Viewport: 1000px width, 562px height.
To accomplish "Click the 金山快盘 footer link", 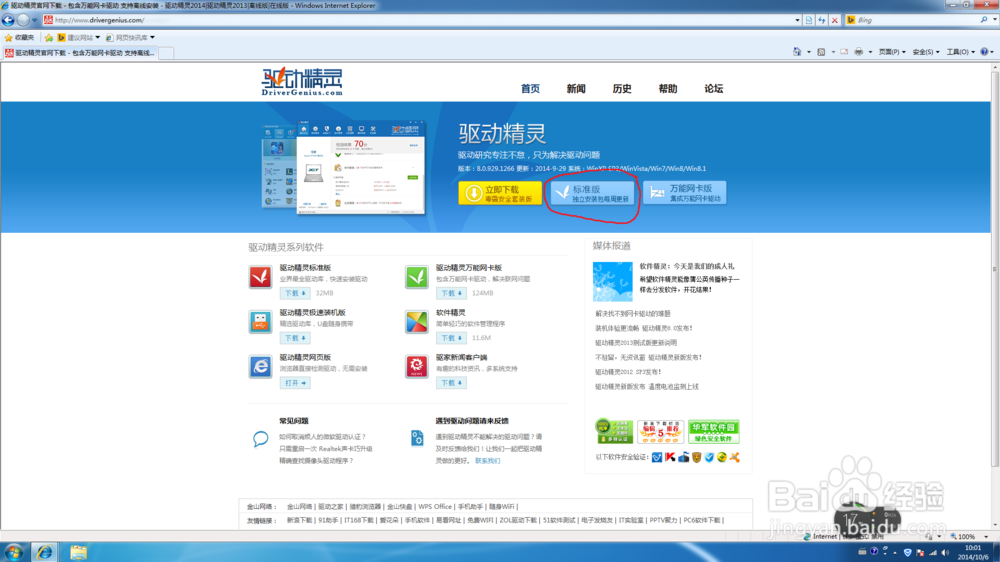I will point(399,507).
